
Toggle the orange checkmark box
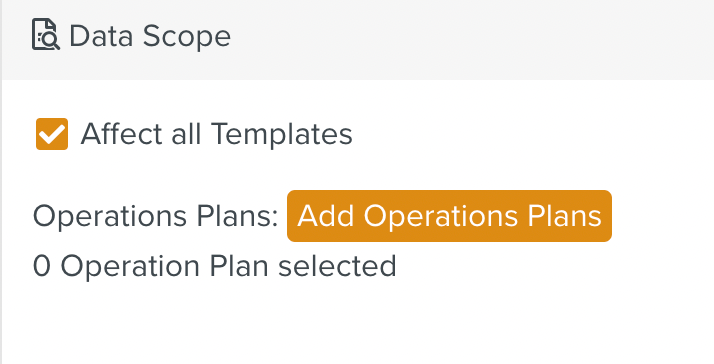click(x=52, y=134)
